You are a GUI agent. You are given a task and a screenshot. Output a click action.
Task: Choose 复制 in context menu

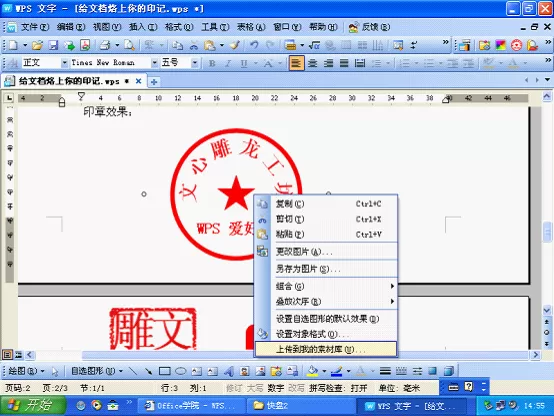coord(326,204)
